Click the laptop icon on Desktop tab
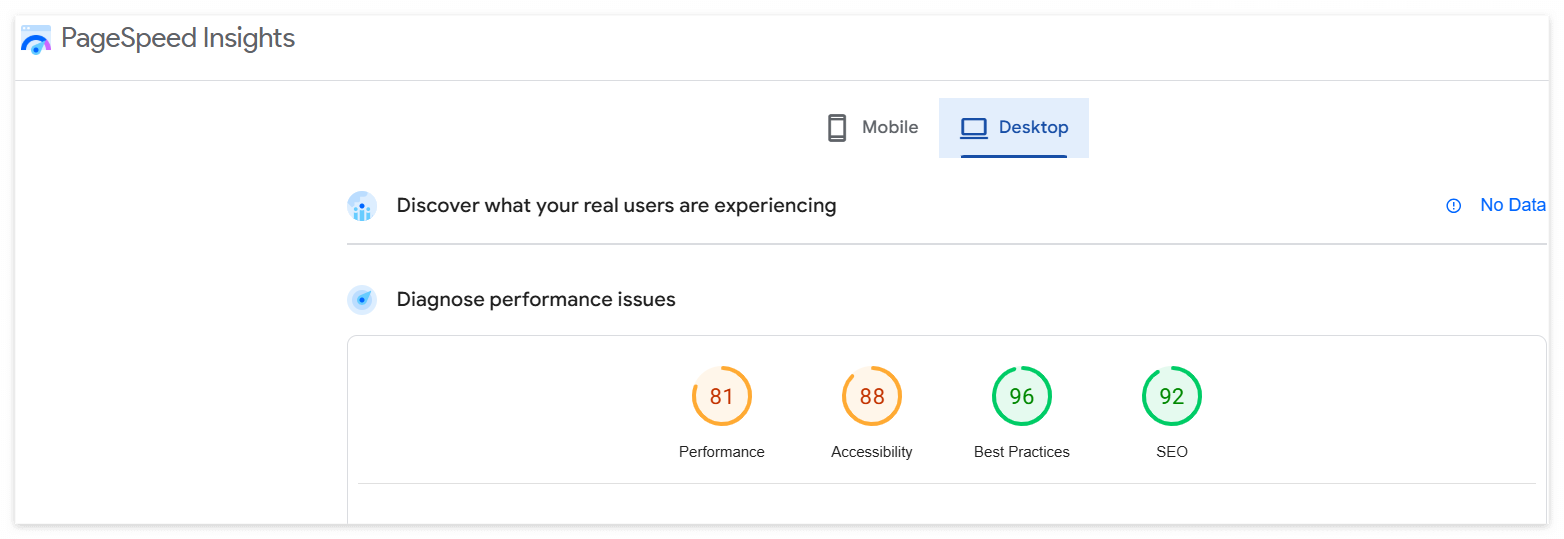This screenshot has width=1564, height=539. pos(974,128)
